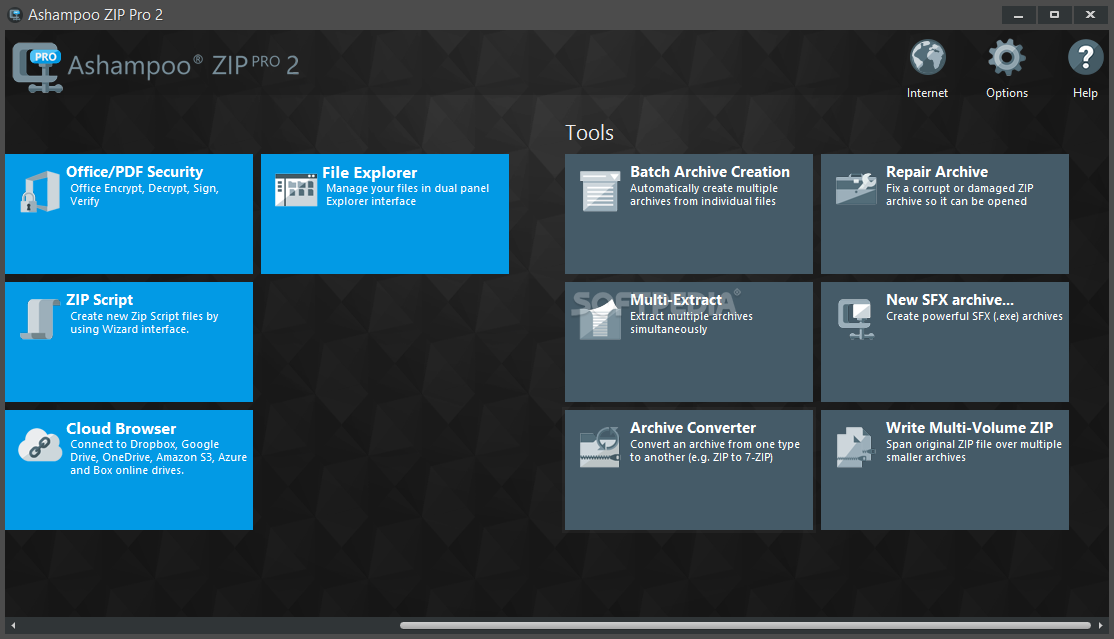The image size is (1114, 639).
Task: Open the Internet globe icon
Action: (927, 58)
